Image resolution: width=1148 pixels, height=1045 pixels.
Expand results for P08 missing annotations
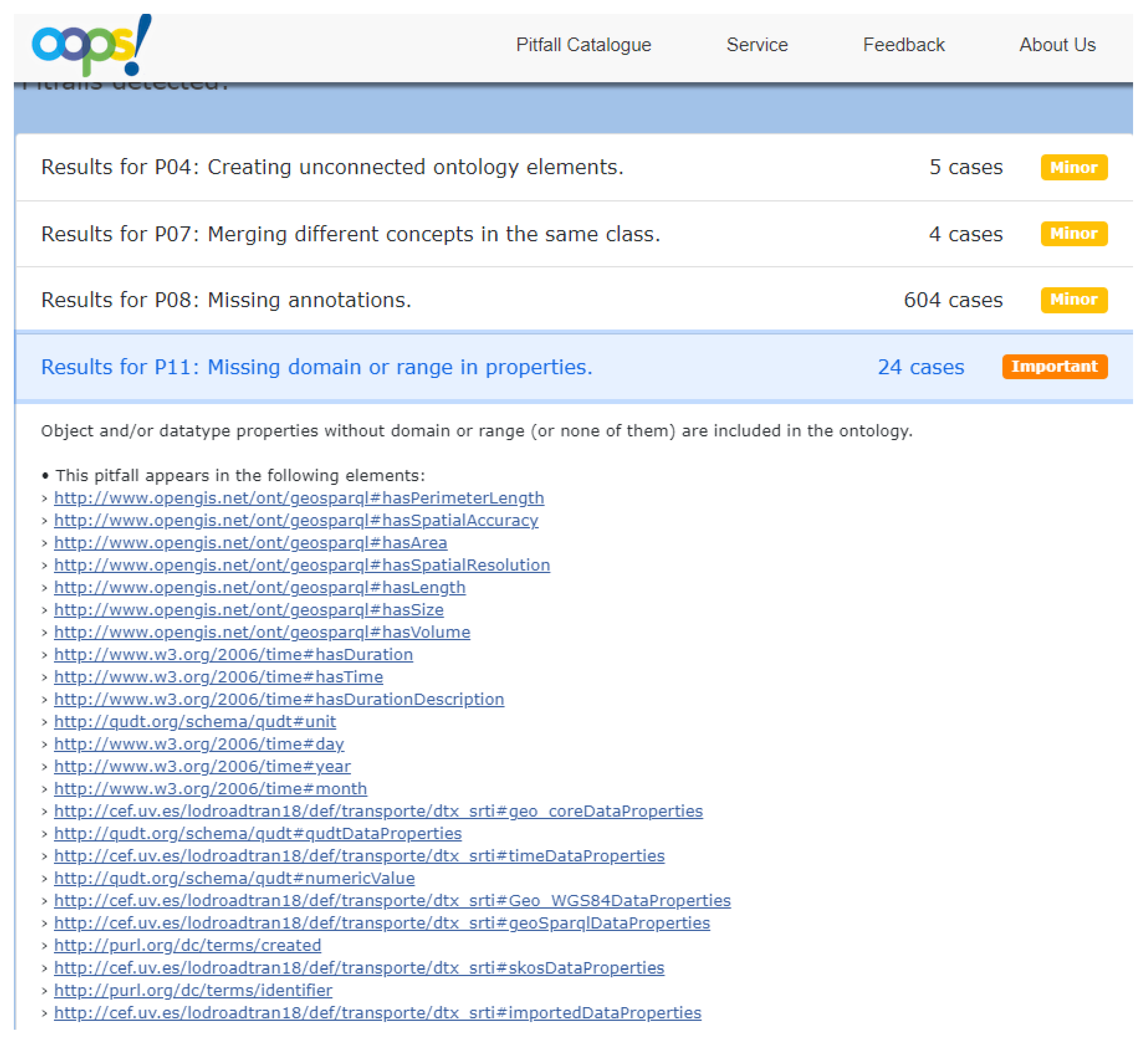point(226,300)
